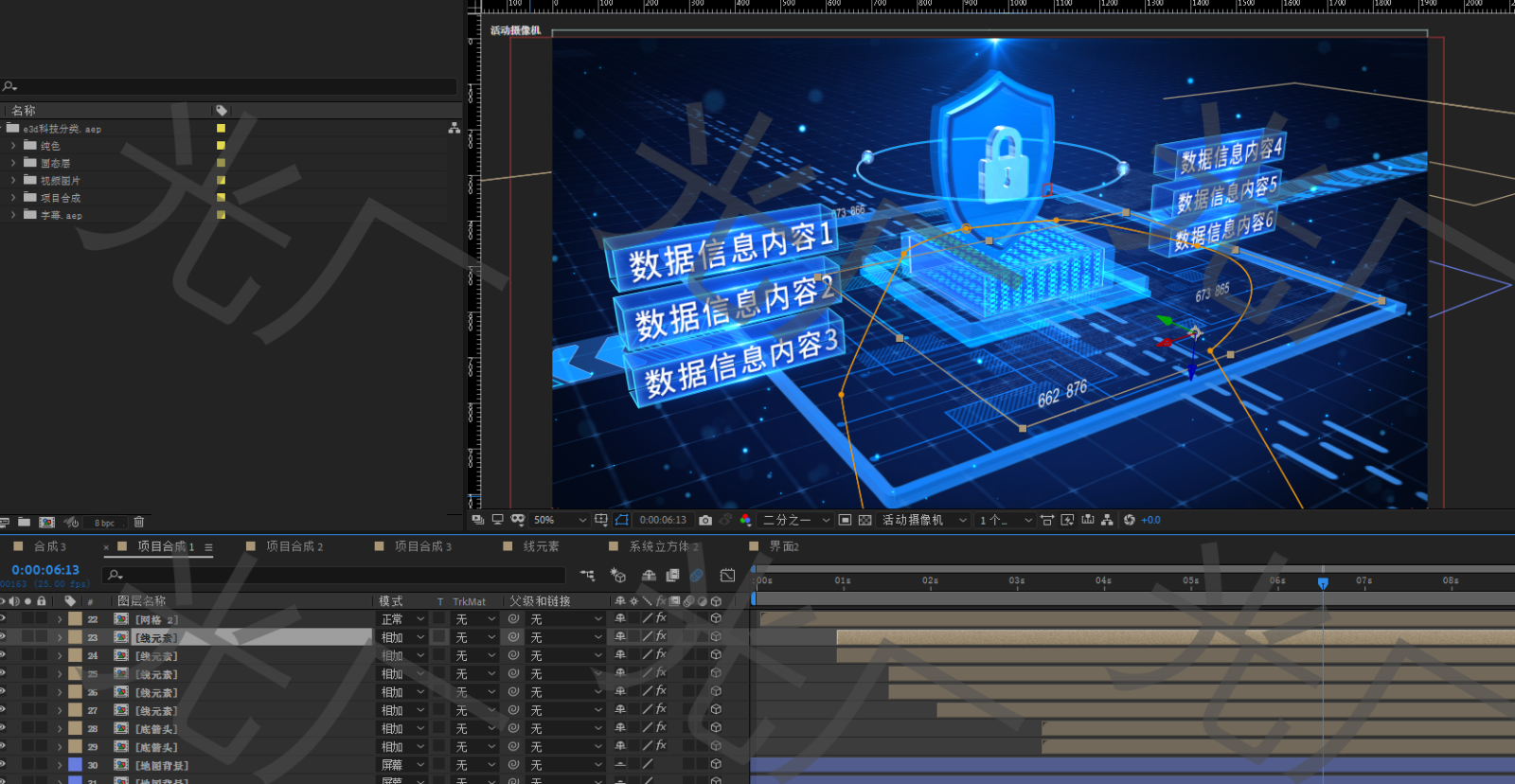1515x784 pixels.
Task: Enable motion blur switch in timeline header
Action: [696, 575]
